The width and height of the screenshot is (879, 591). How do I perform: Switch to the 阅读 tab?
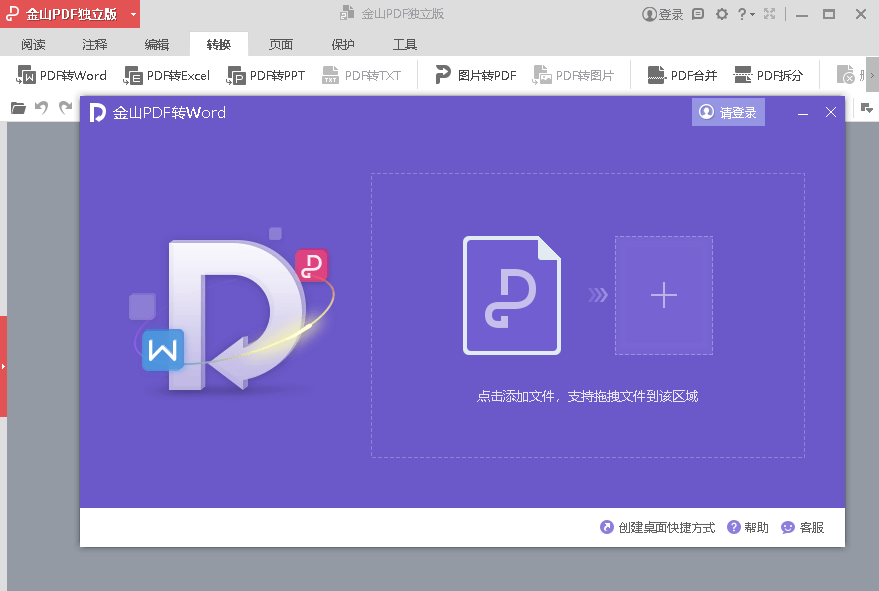(x=34, y=44)
